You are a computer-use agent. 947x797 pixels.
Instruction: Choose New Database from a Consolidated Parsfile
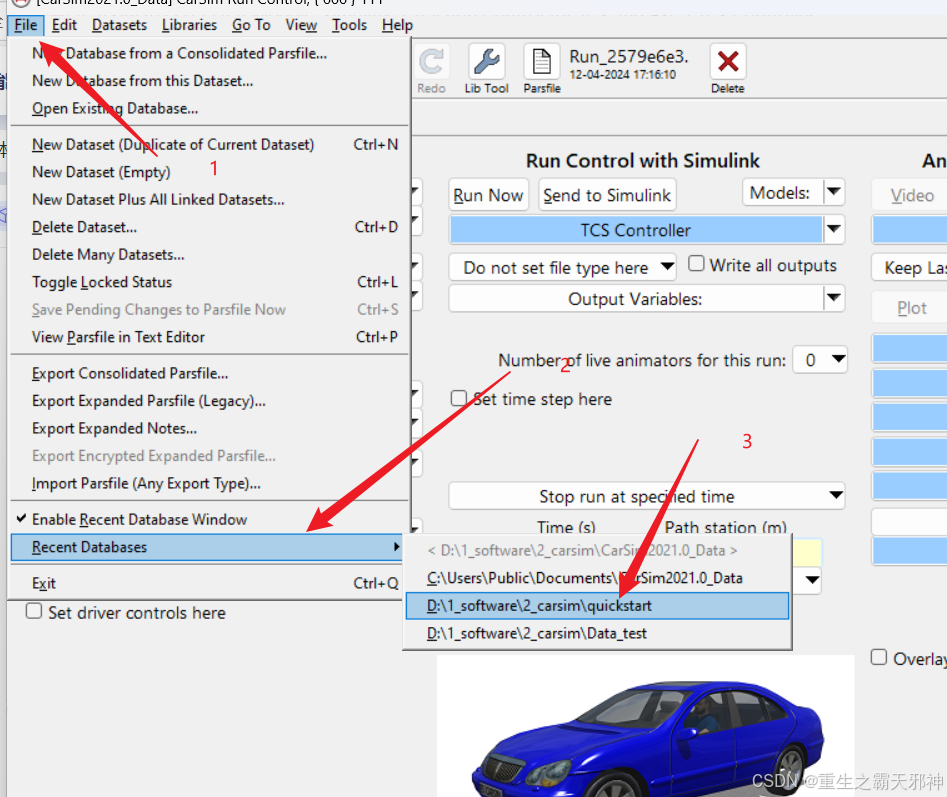pyautogui.click(x=209, y=54)
